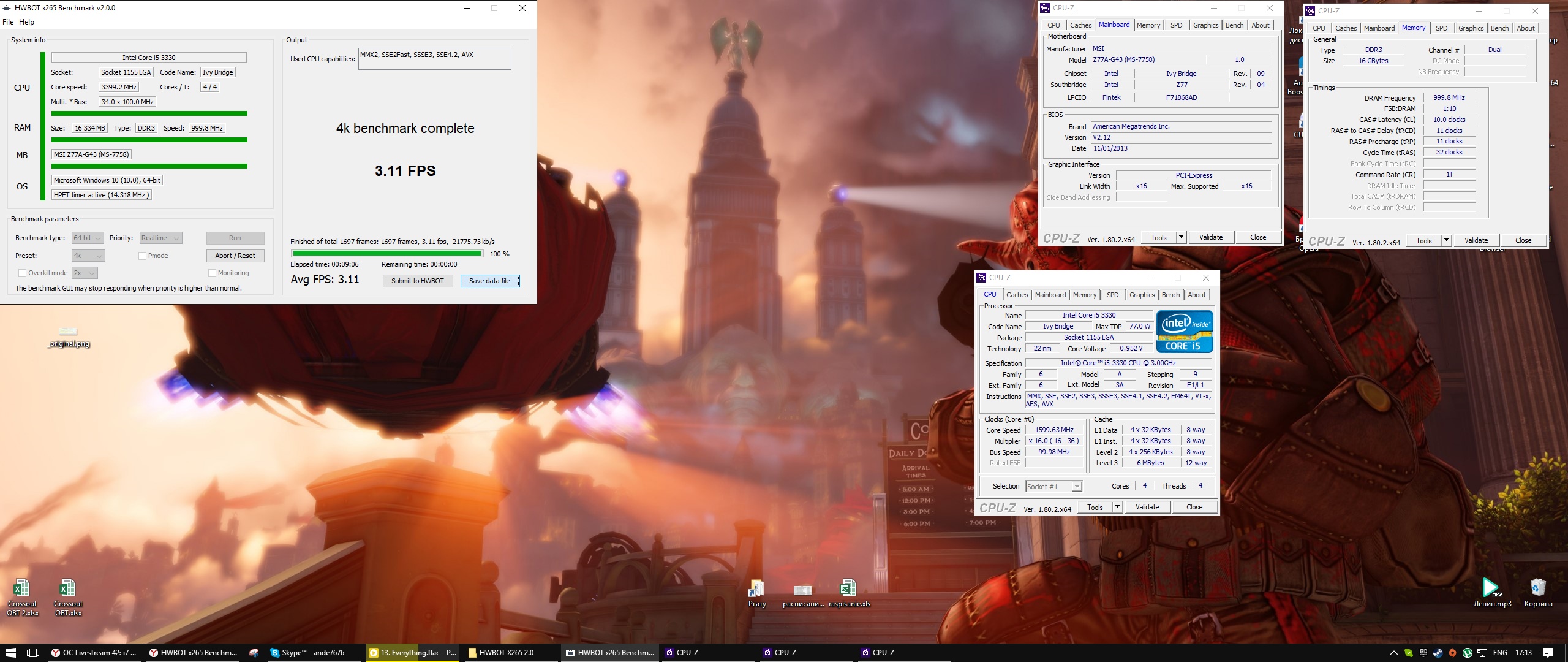The width and height of the screenshot is (1568, 662).
Task: Click Validate in CPU-Z Mainboard window
Action: click(1210, 237)
